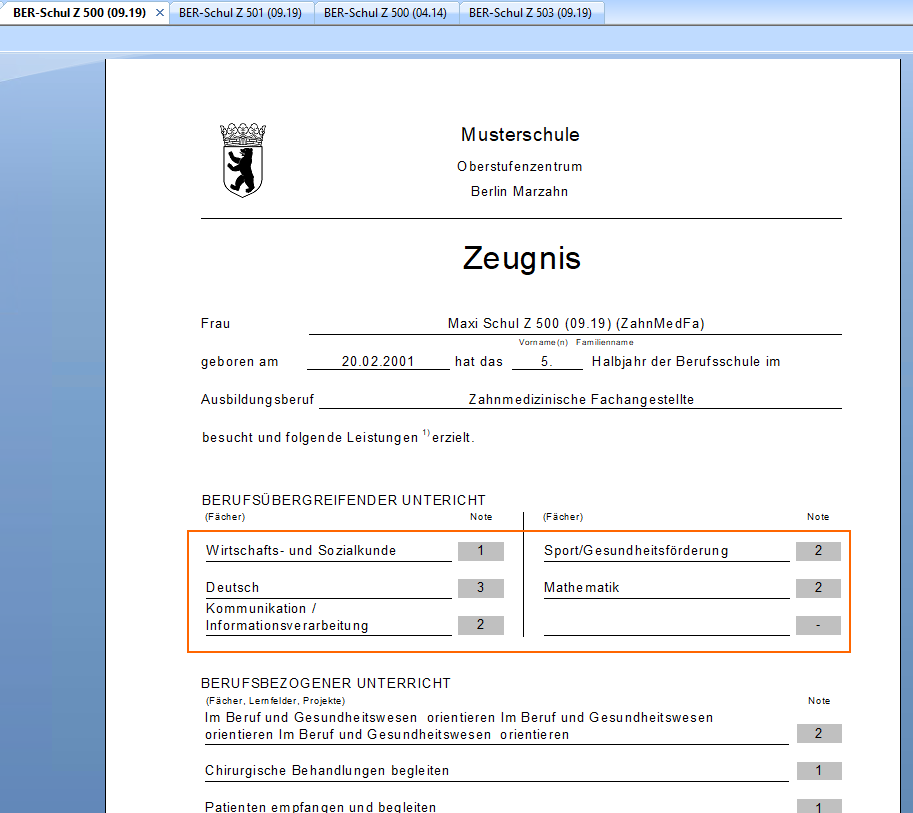Click Chirurgische Behandlungen begleiten row

pos(496,771)
